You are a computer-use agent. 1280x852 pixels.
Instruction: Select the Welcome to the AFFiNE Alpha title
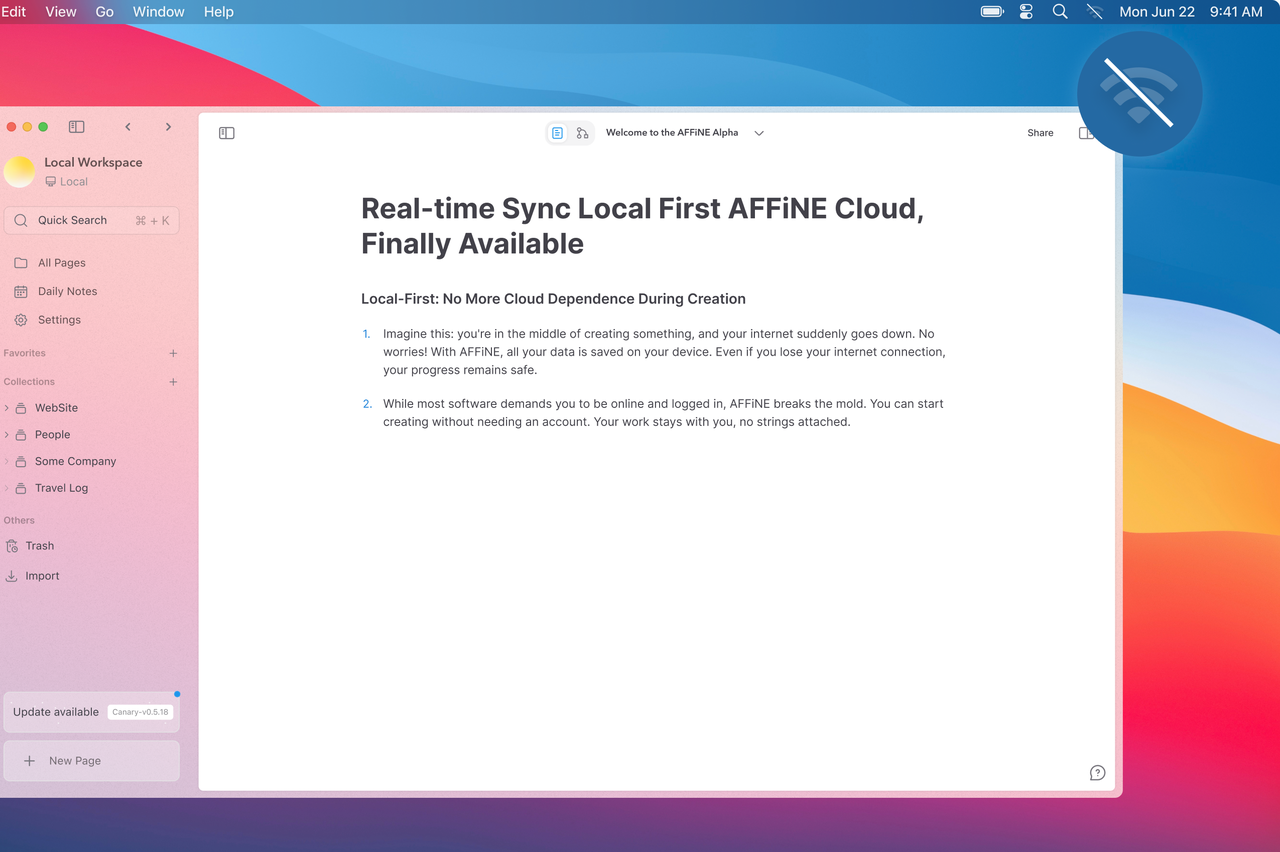click(x=672, y=132)
